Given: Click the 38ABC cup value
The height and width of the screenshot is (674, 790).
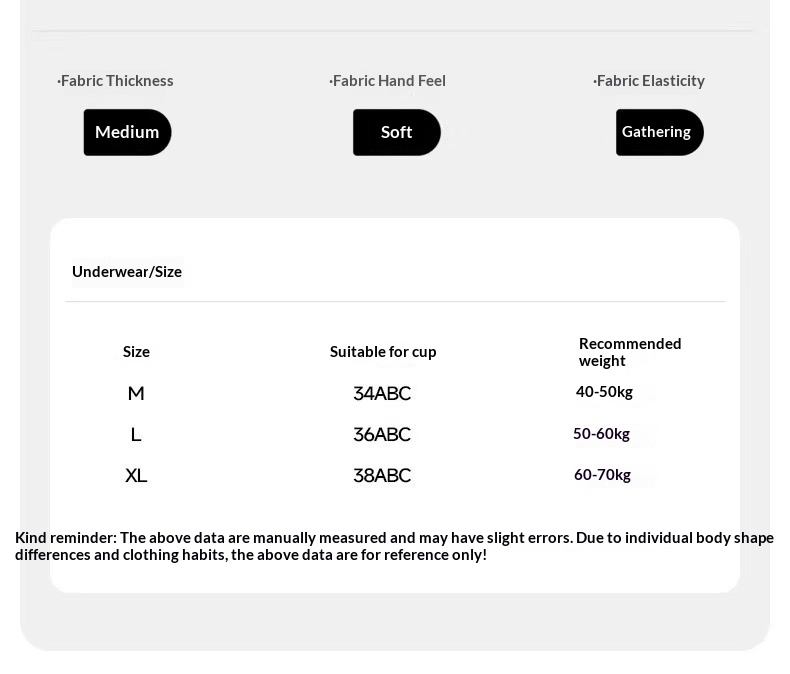Looking at the screenshot, I should (x=382, y=475).
